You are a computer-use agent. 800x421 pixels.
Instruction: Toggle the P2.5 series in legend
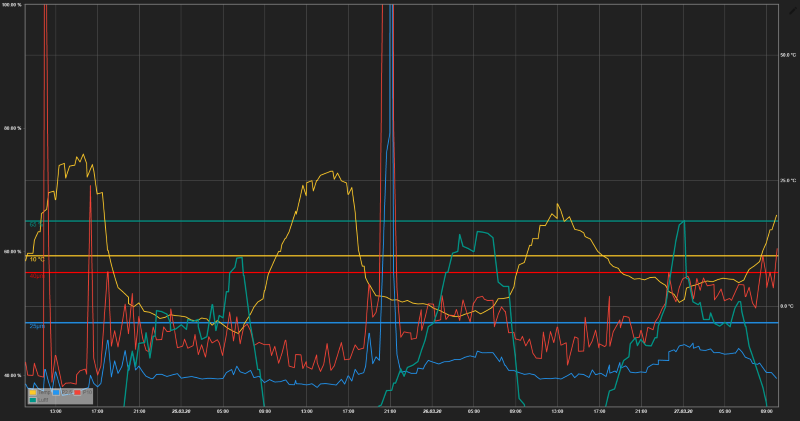[62, 392]
